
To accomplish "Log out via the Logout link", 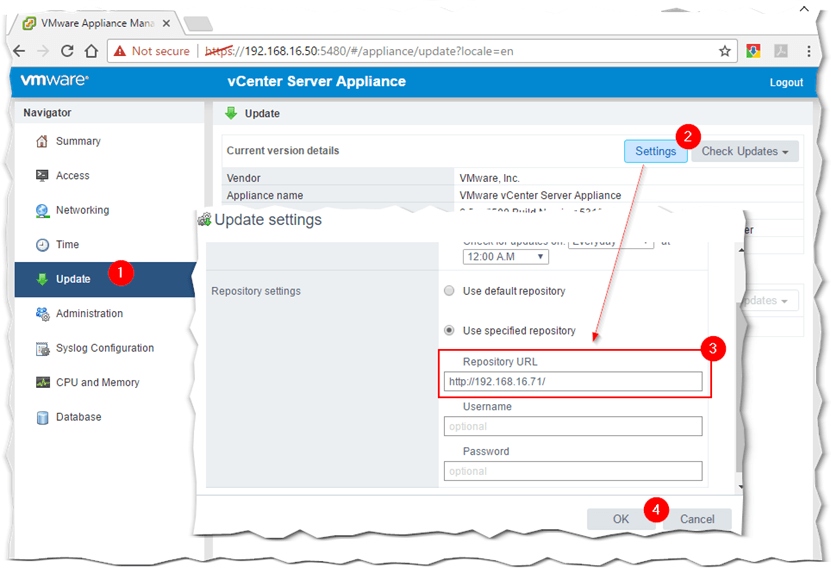I will (x=786, y=83).
